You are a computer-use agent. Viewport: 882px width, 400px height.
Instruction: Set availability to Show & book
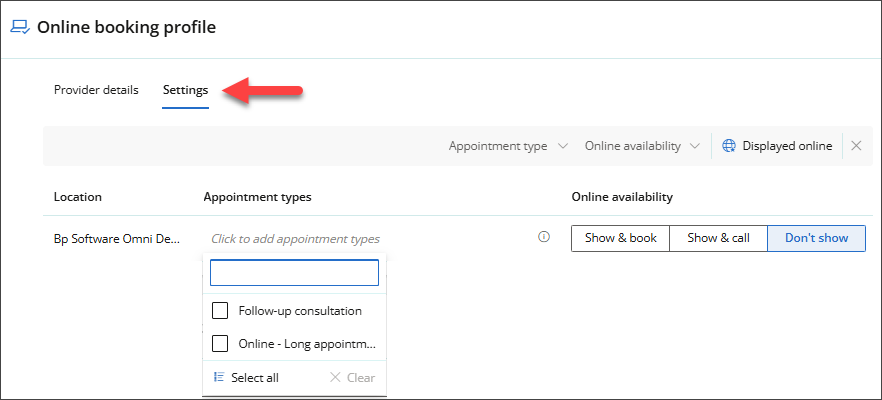point(620,238)
